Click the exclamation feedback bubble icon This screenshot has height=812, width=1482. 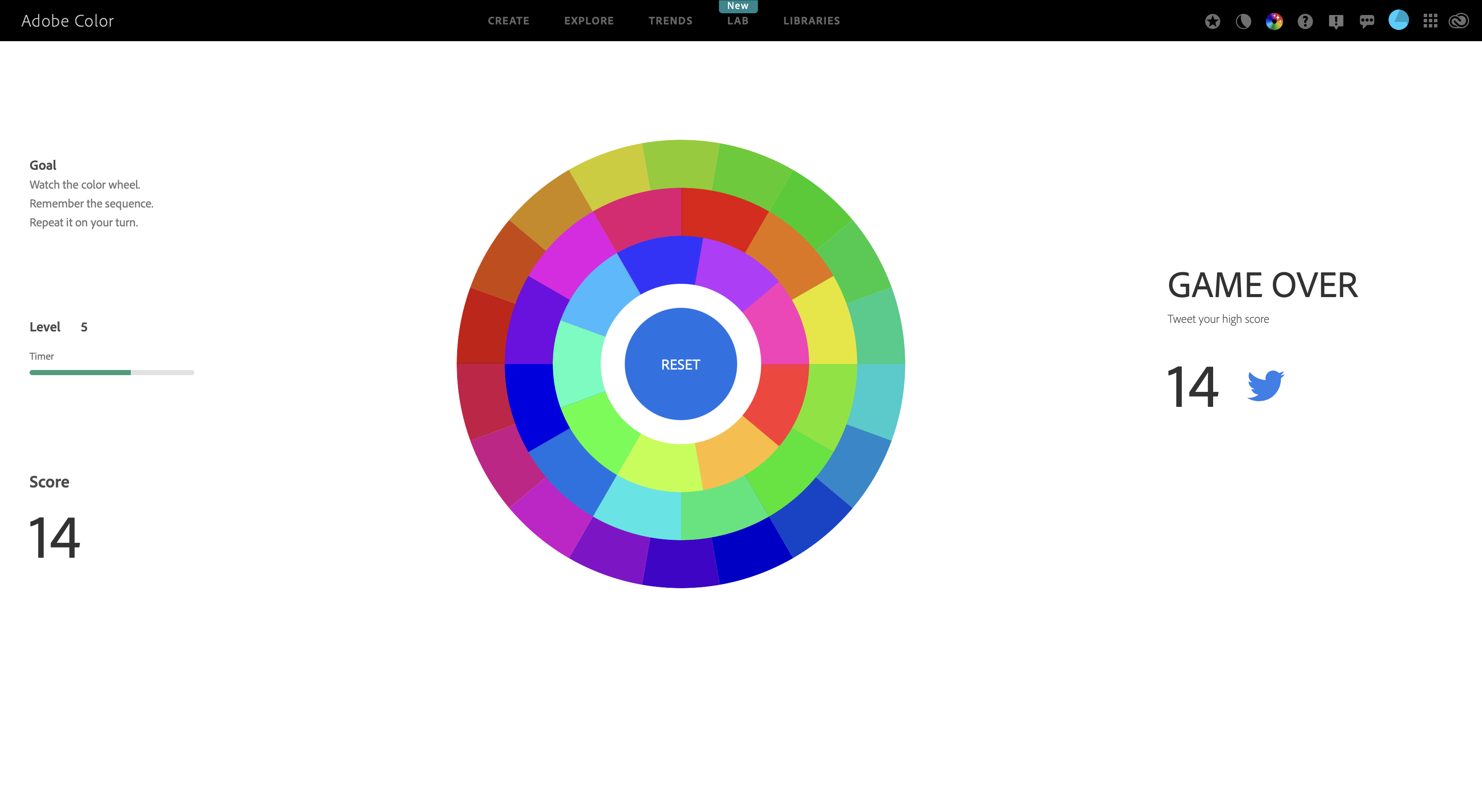[1336, 21]
